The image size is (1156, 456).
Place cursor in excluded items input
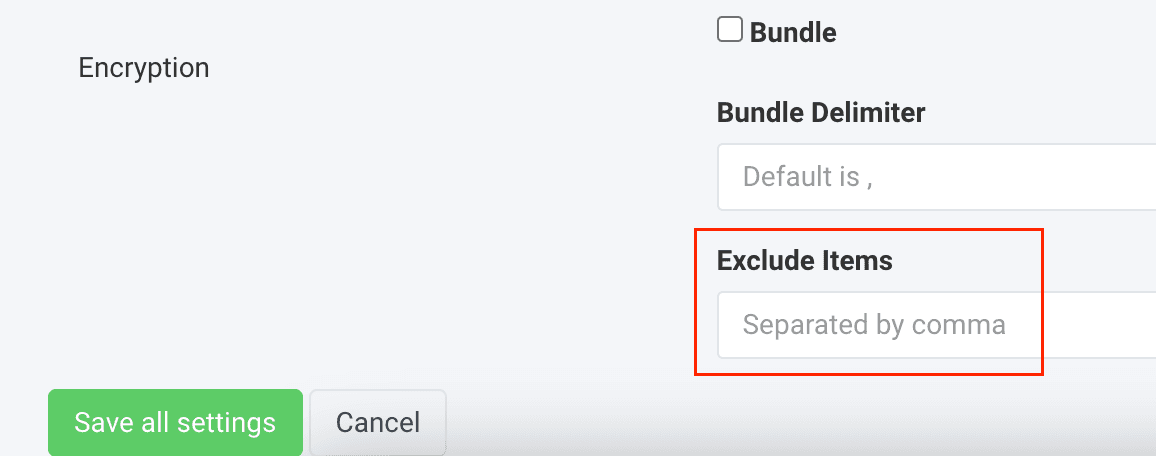point(936,325)
